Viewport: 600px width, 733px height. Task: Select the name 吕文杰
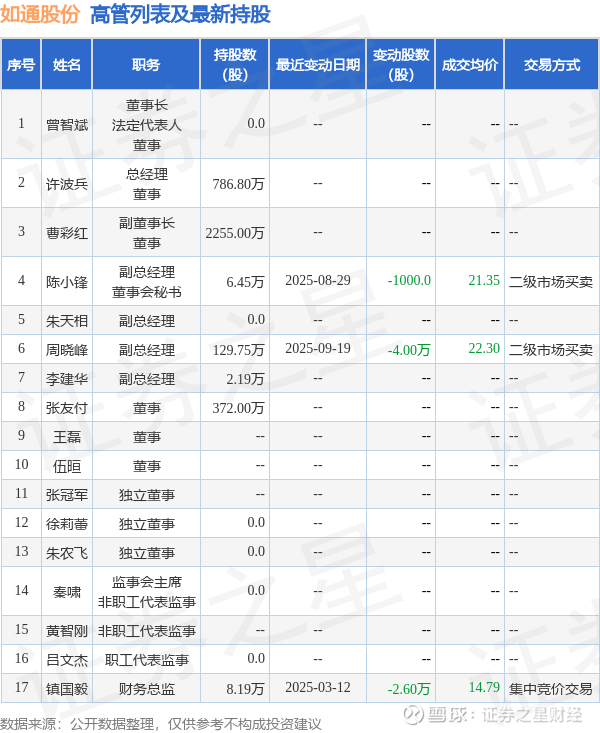coord(67,660)
